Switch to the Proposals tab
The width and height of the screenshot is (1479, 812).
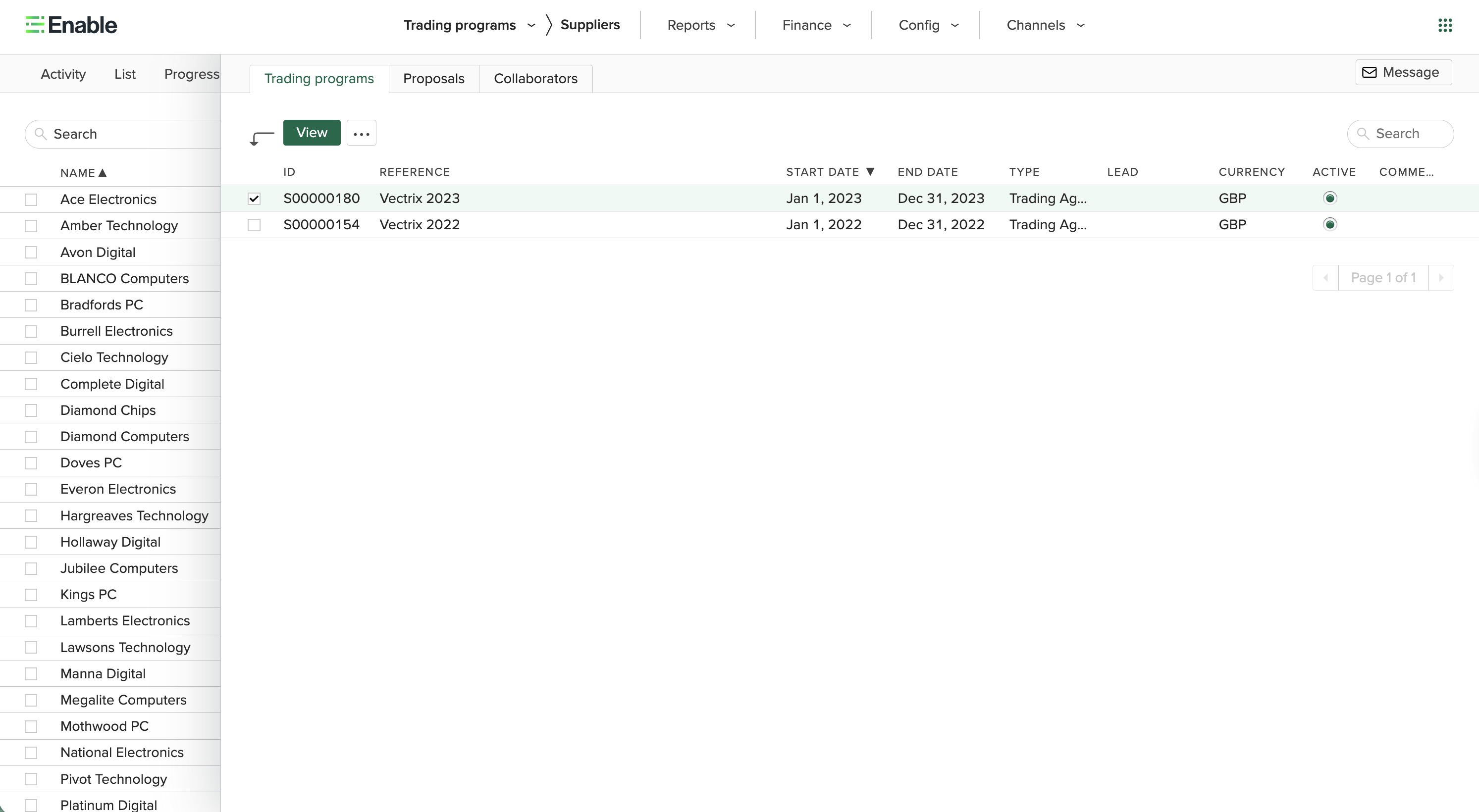click(433, 79)
